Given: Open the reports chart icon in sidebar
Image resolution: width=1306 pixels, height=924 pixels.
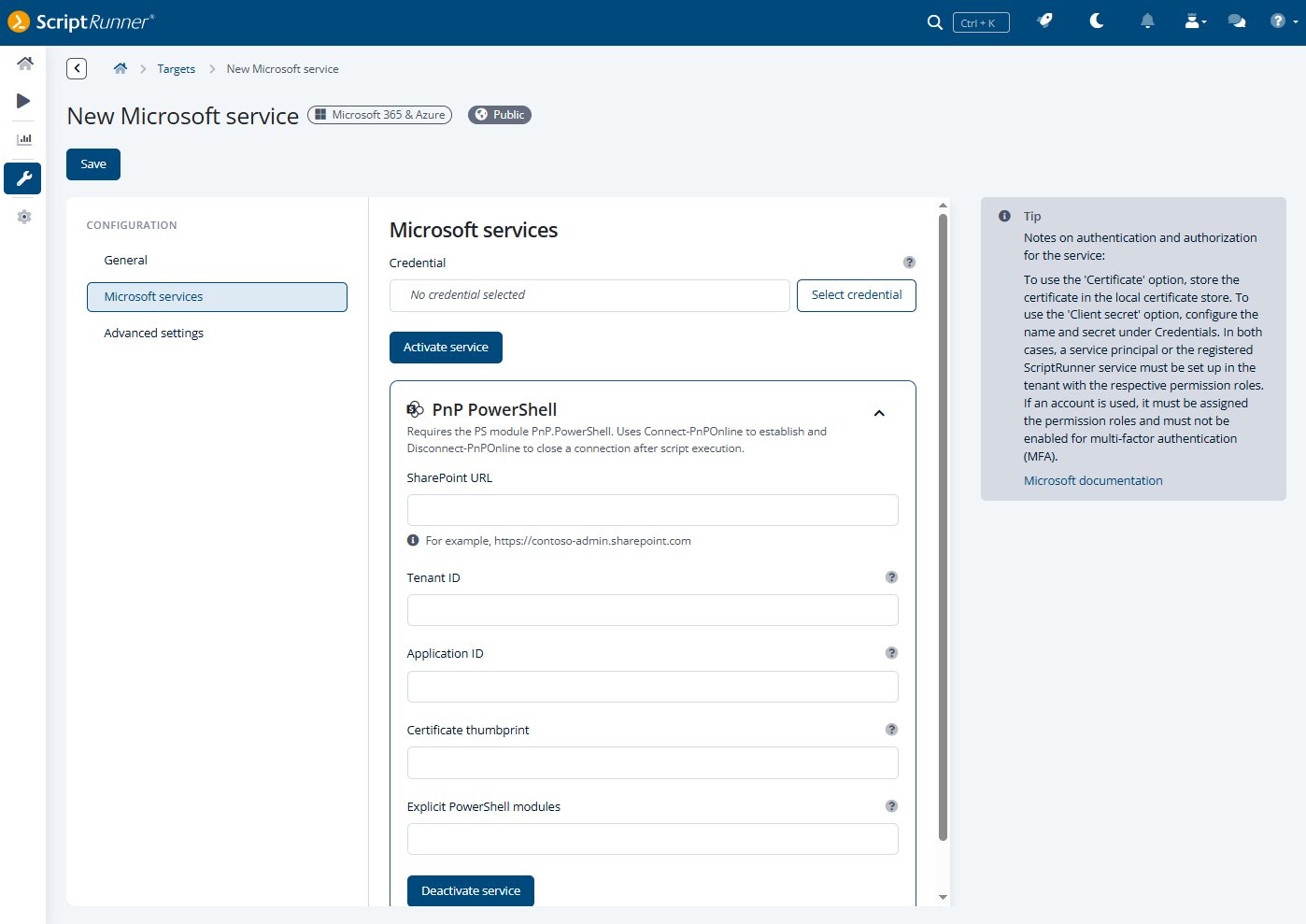Looking at the screenshot, I should point(24,139).
